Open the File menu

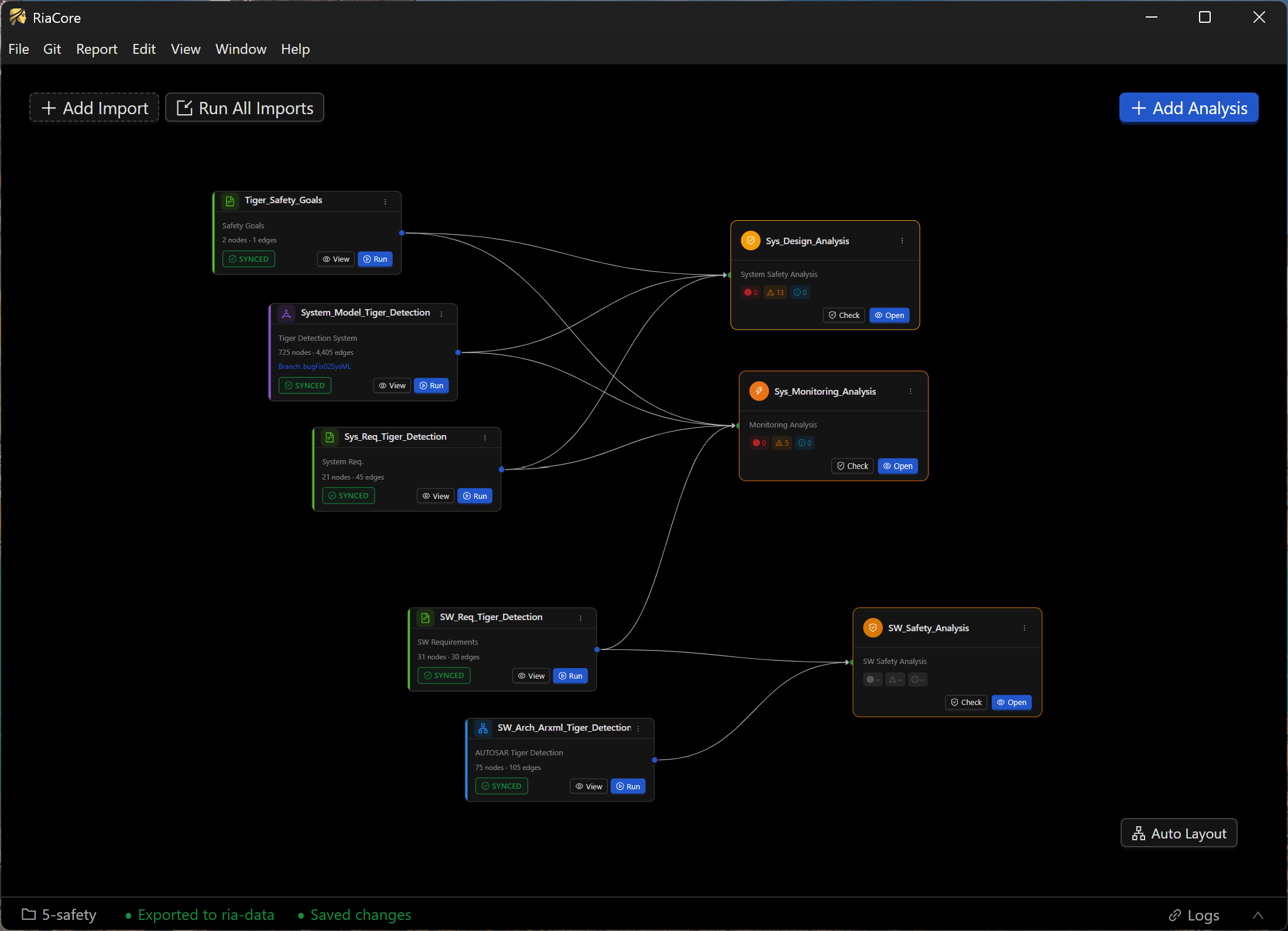click(x=19, y=49)
